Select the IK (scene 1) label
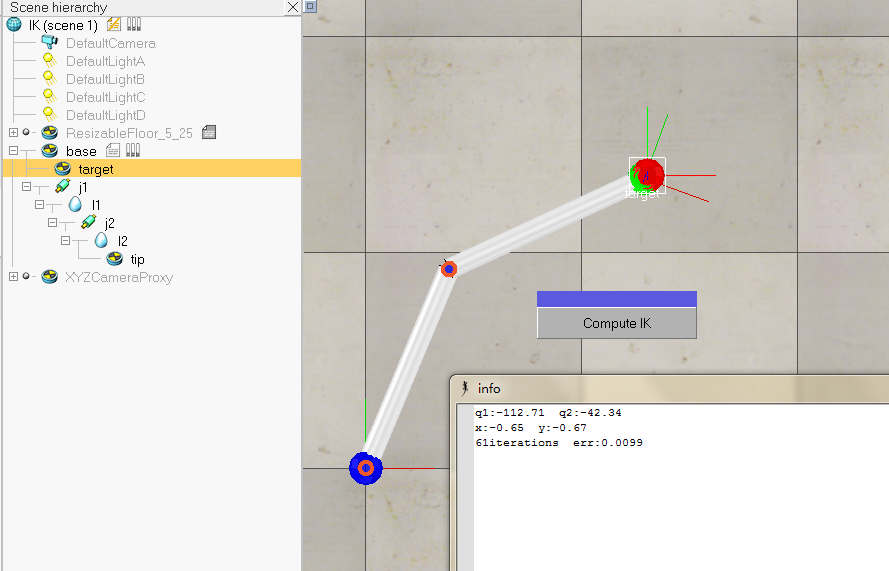 pos(63,26)
